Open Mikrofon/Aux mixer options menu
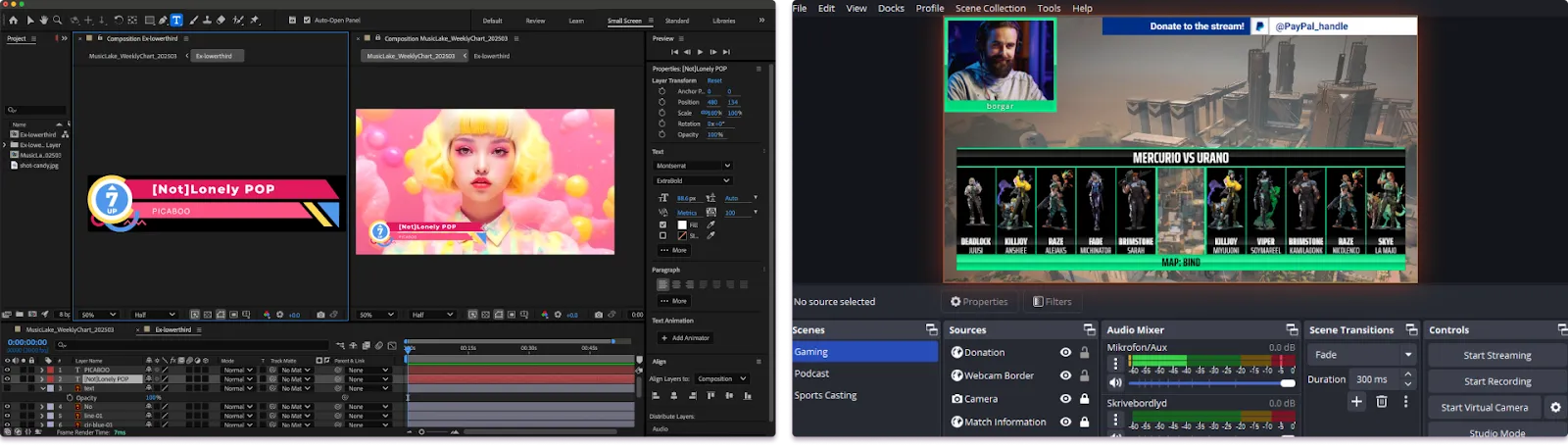 (1115, 364)
